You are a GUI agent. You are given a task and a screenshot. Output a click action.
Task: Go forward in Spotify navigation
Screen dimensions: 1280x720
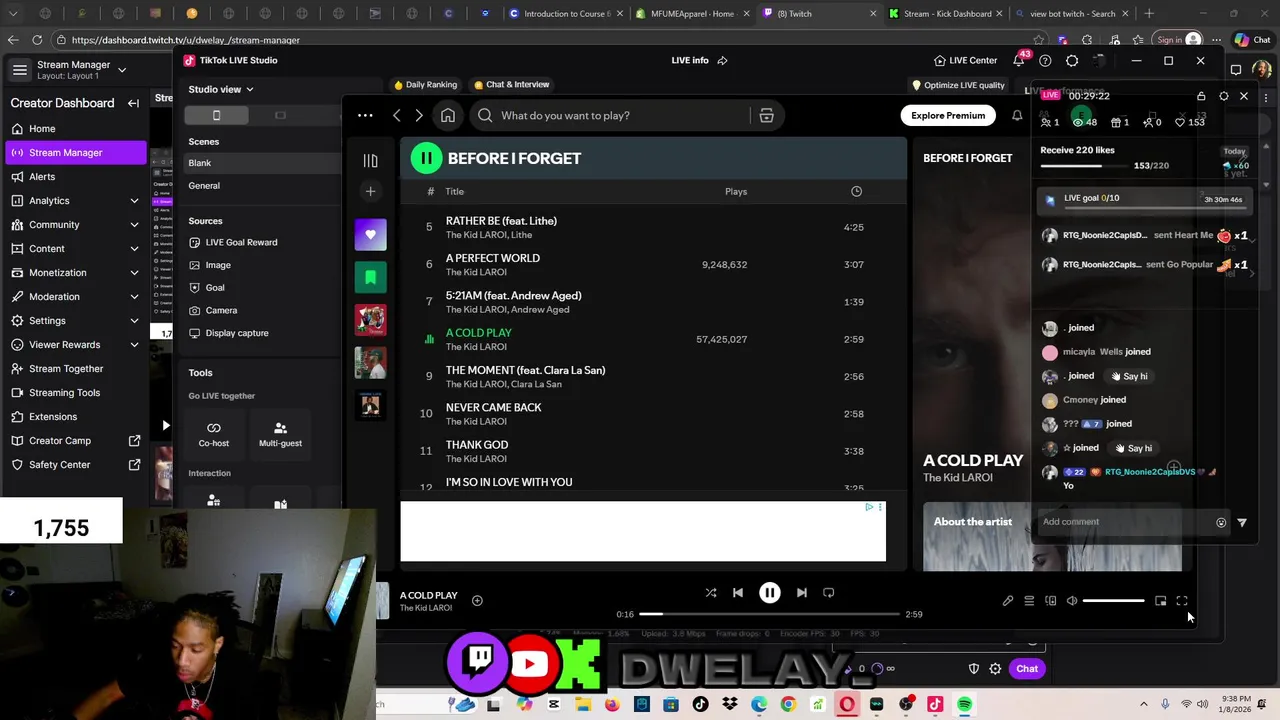click(419, 115)
